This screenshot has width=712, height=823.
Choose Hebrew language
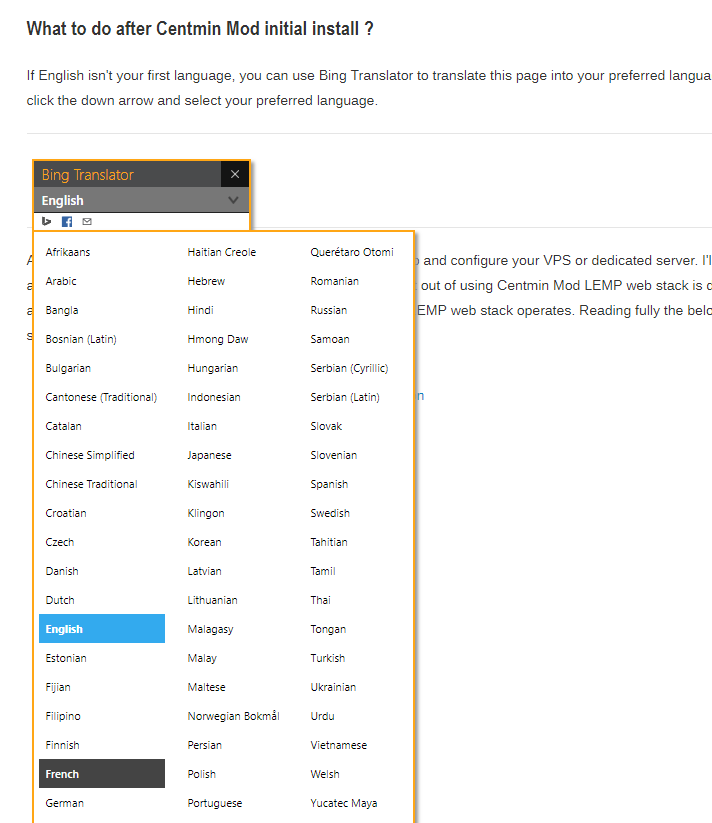(206, 281)
